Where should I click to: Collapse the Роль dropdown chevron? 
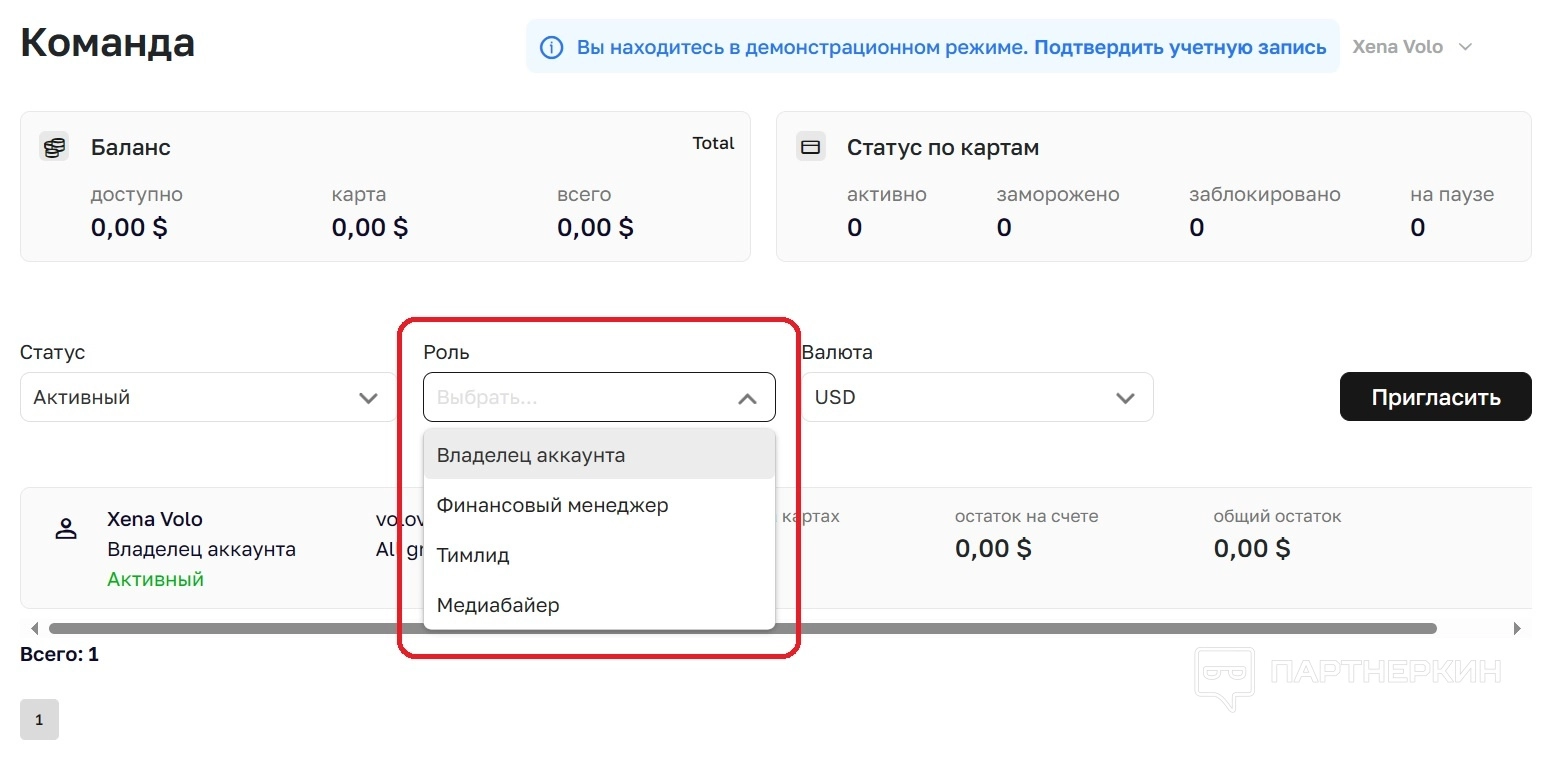coord(747,398)
